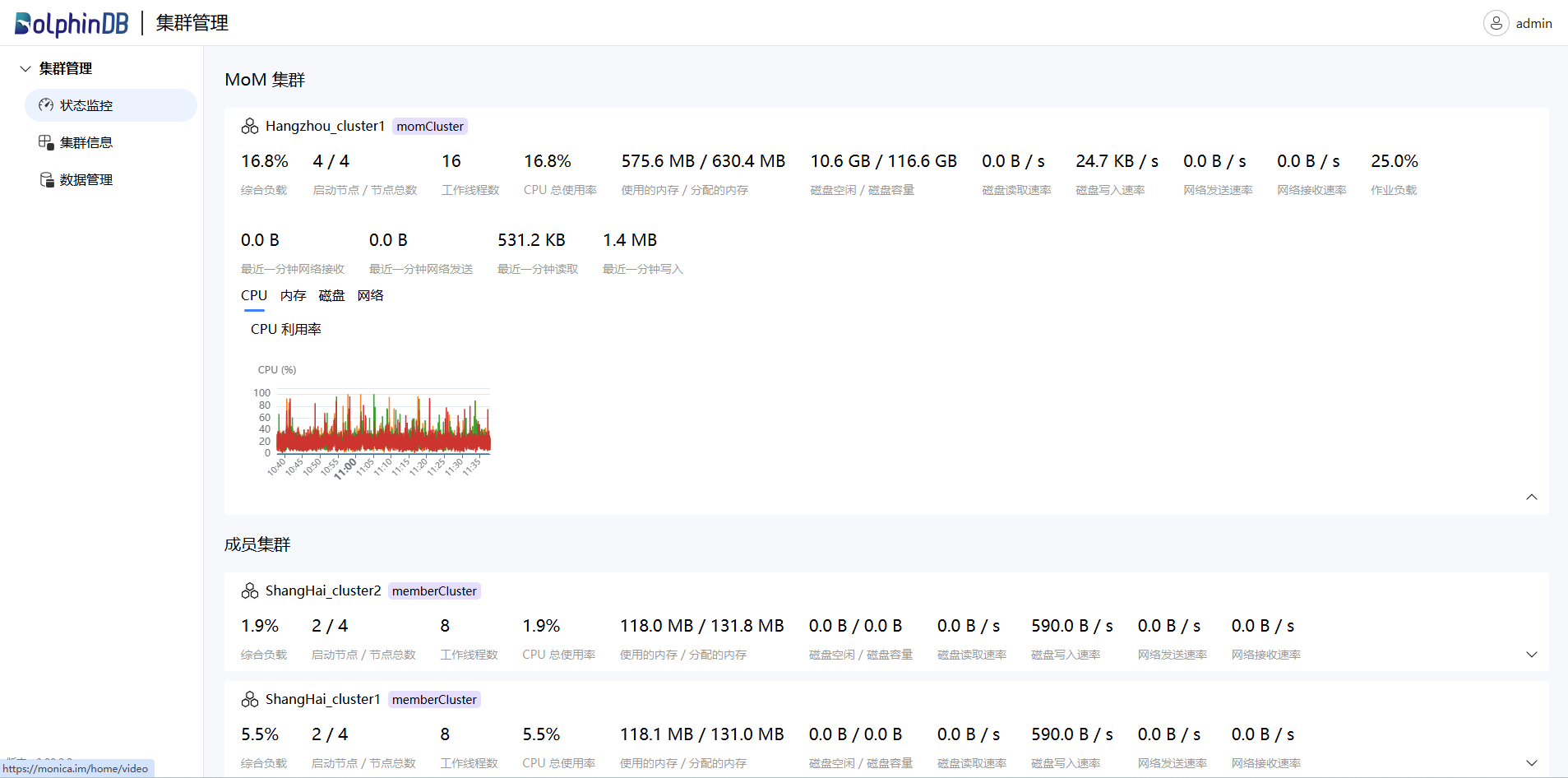This screenshot has height=778, width=1568.
Task: Expand the ShangHai_cluster1 card details
Action: (x=1532, y=763)
